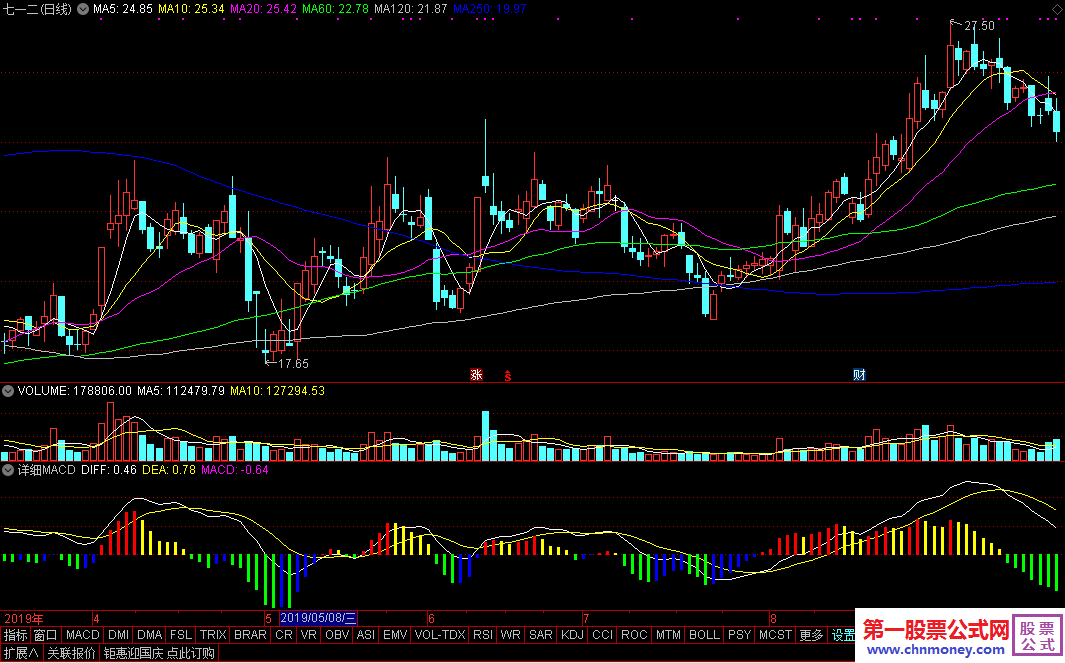This screenshot has height=663, width=1065.
Task: Open the 钜惠迎国庆 点此订购 promotion link
Action: (159, 653)
